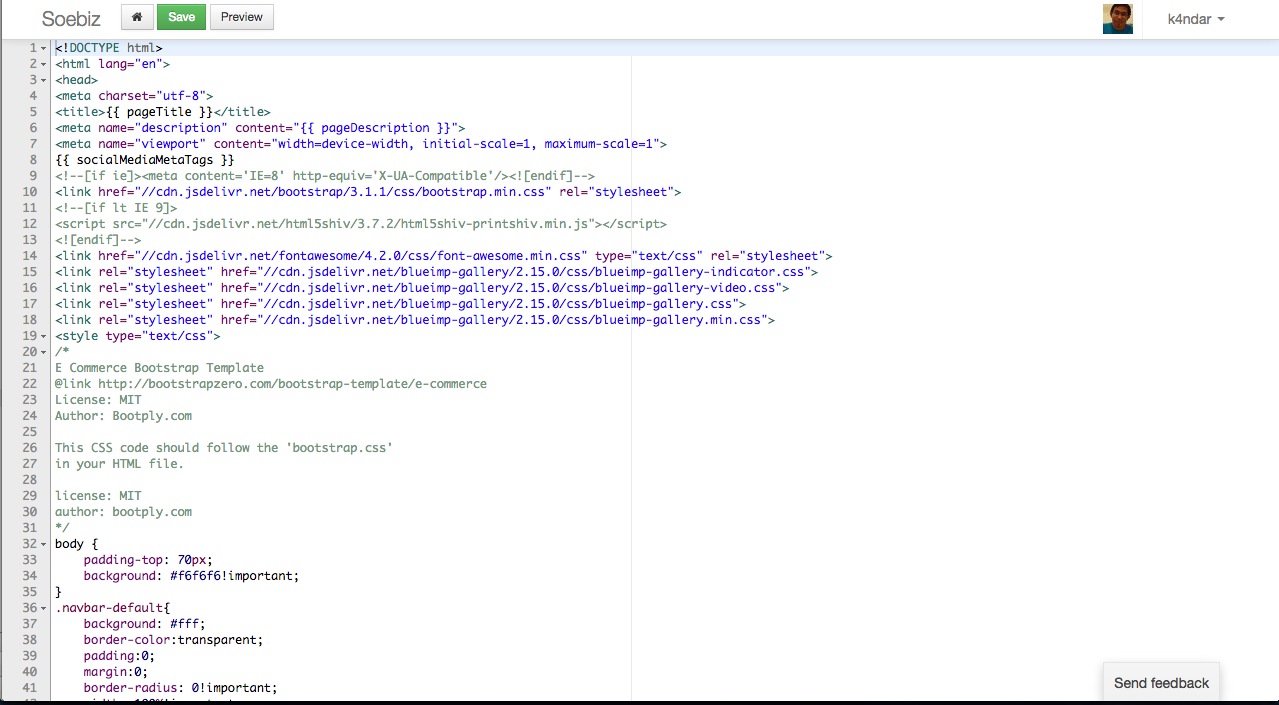Screen dimensions: 1279x705
Task: Click the 'border-radius: 0!important;' line
Action: pyautogui.click(x=181, y=688)
